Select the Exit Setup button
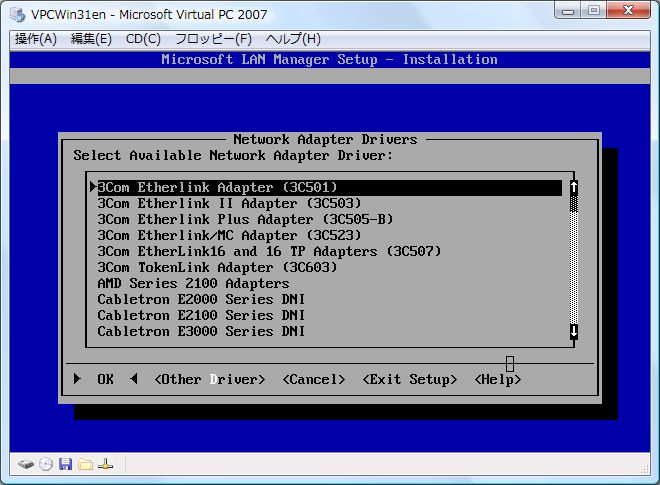This screenshot has width=660, height=485. (x=410, y=379)
